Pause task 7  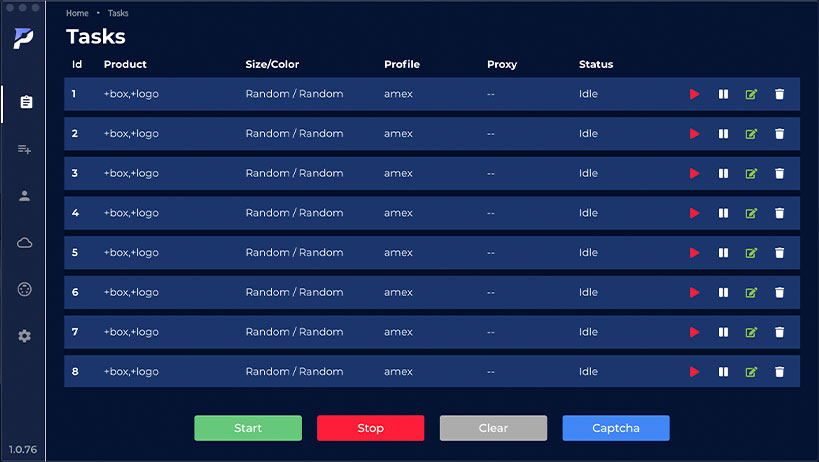click(x=723, y=332)
